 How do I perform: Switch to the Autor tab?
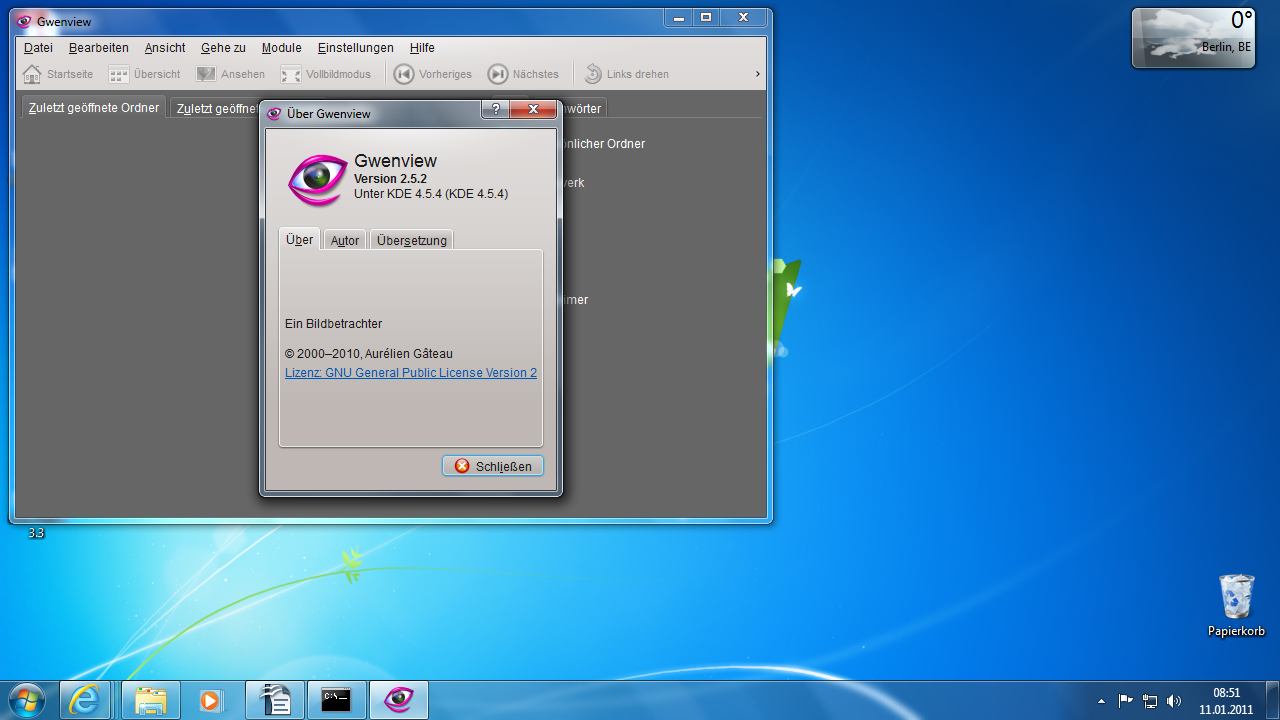pyautogui.click(x=344, y=240)
